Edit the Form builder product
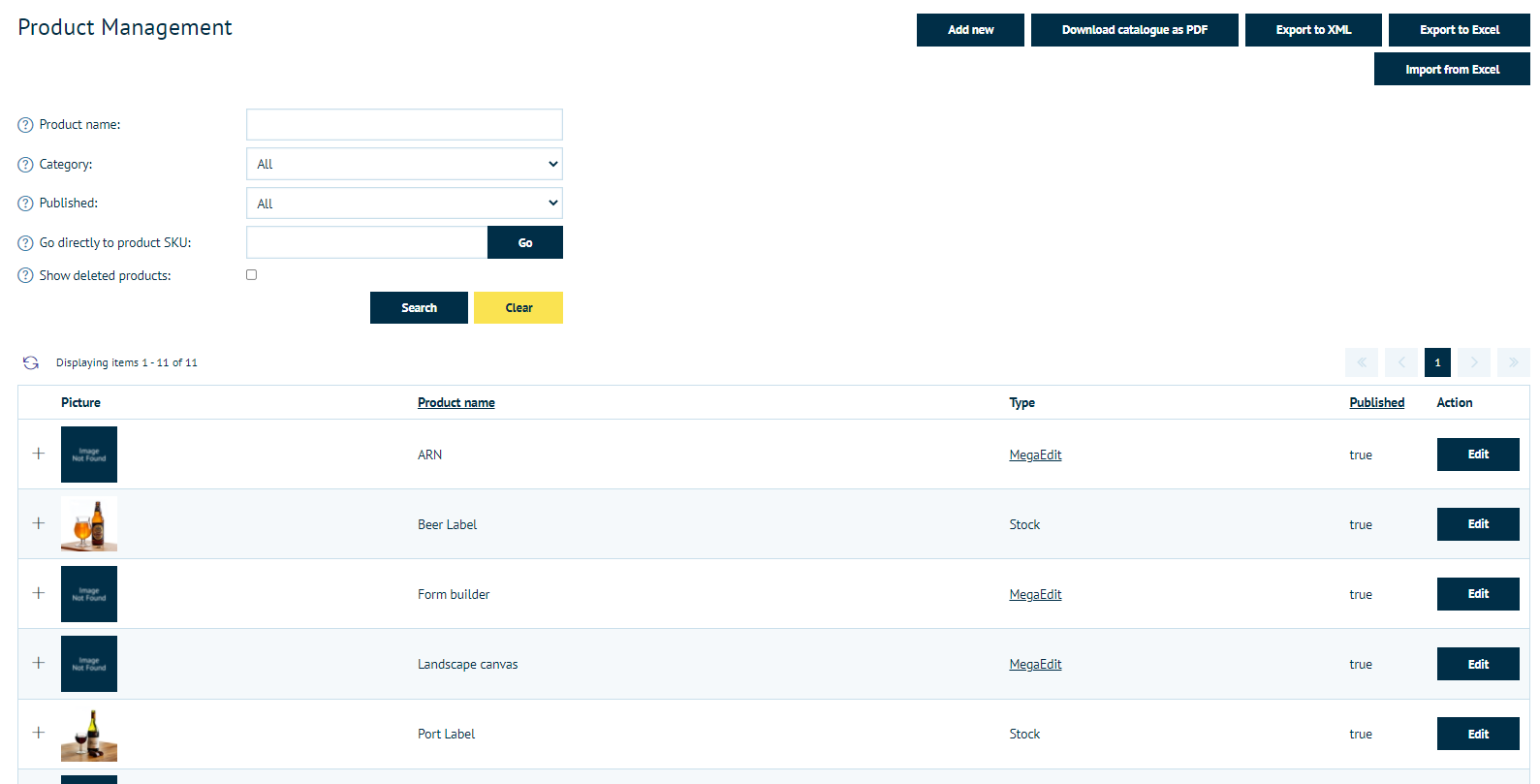This screenshot has height=784, width=1540. [x=1477, y=594]
